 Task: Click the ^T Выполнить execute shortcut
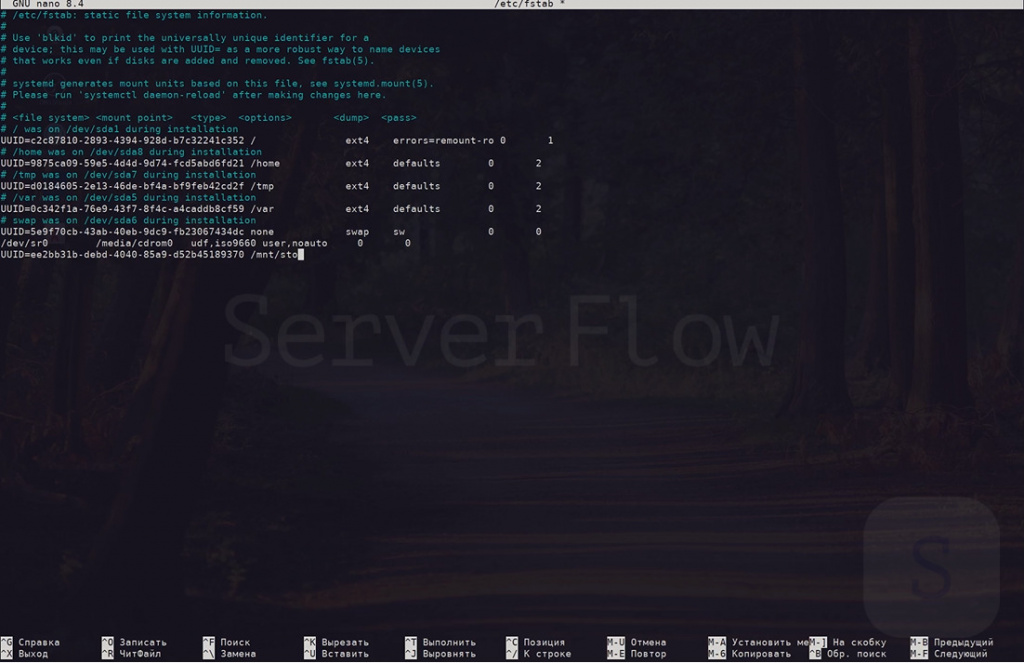[440, 642]
